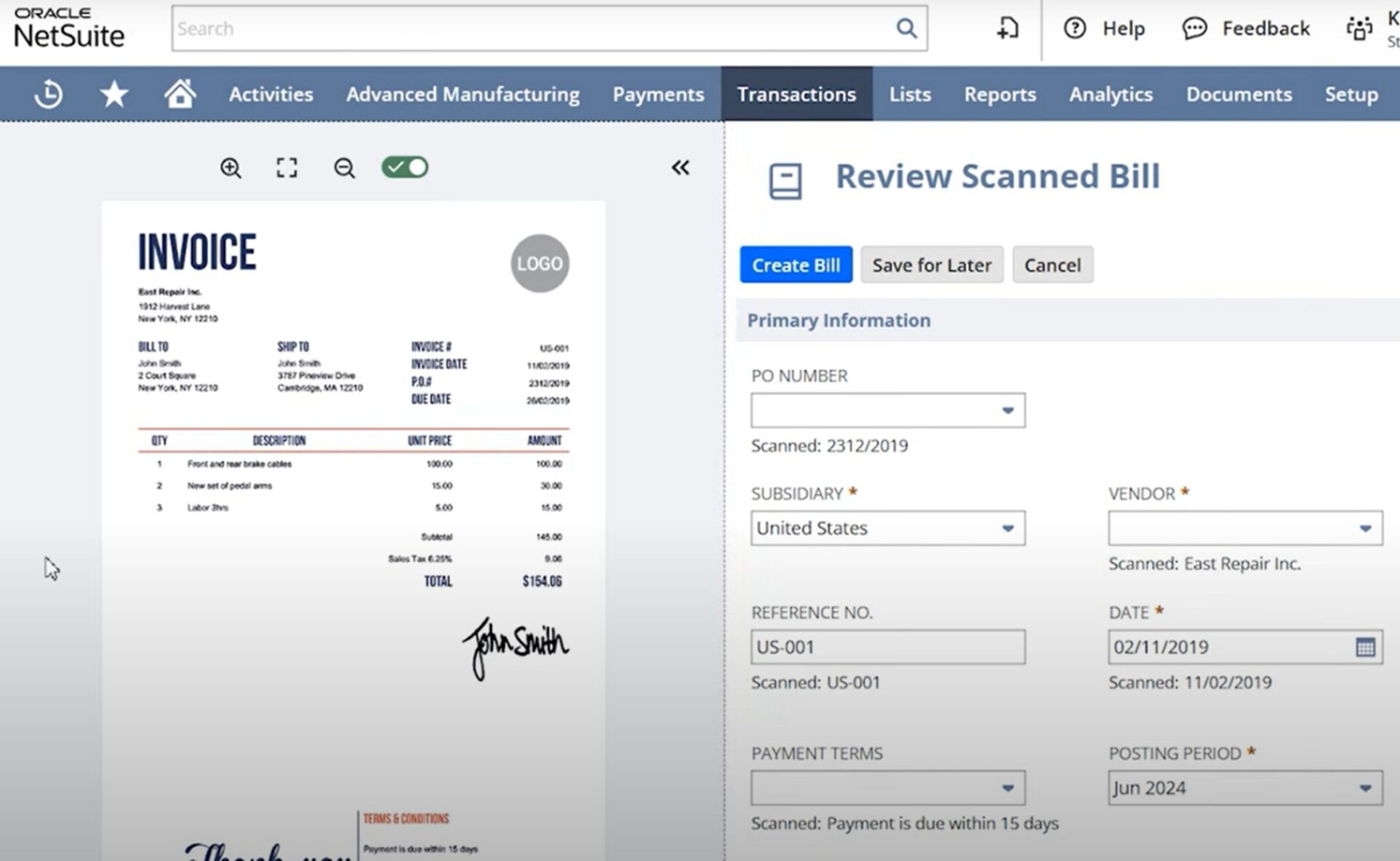Fit the invoice to screen
Viewport: 1400px width, 861px height.
tap(287, 168)
